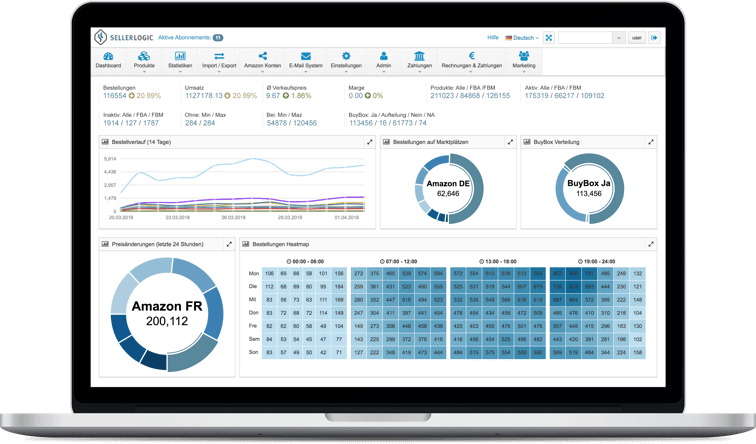This screenshot has height=444, width=756.
Task: Click date 01.04.2018 on chart axis
Action: (346, 217)
